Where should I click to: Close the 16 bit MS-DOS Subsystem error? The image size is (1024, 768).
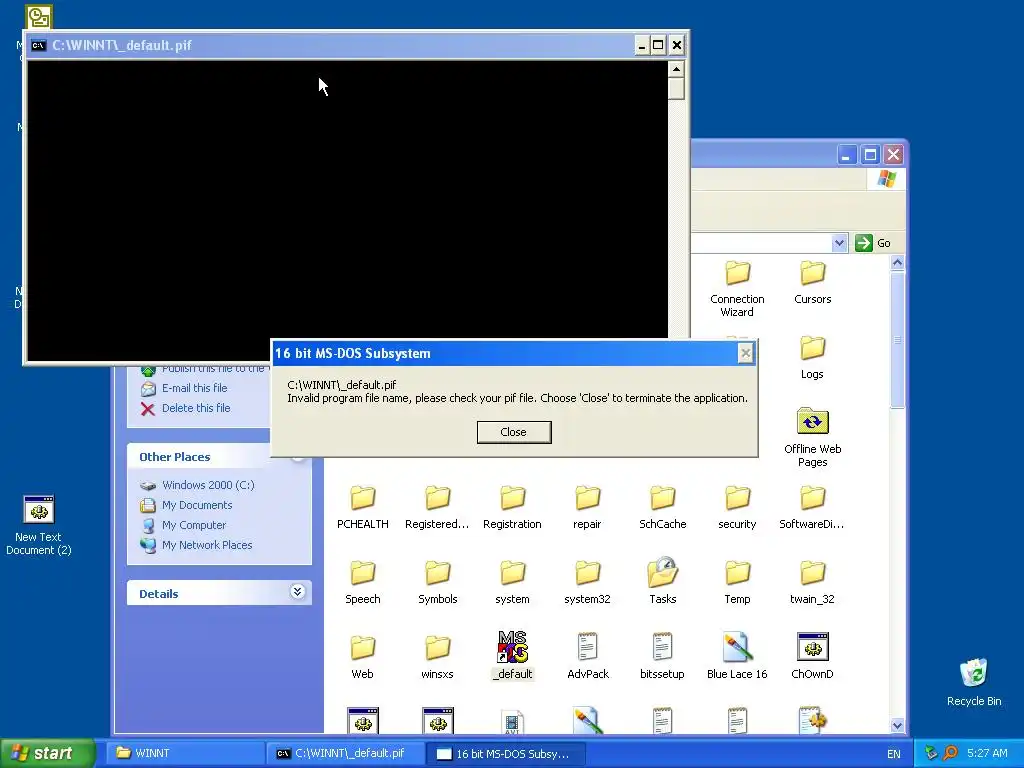pyautogui.click(x=514, y=432)
